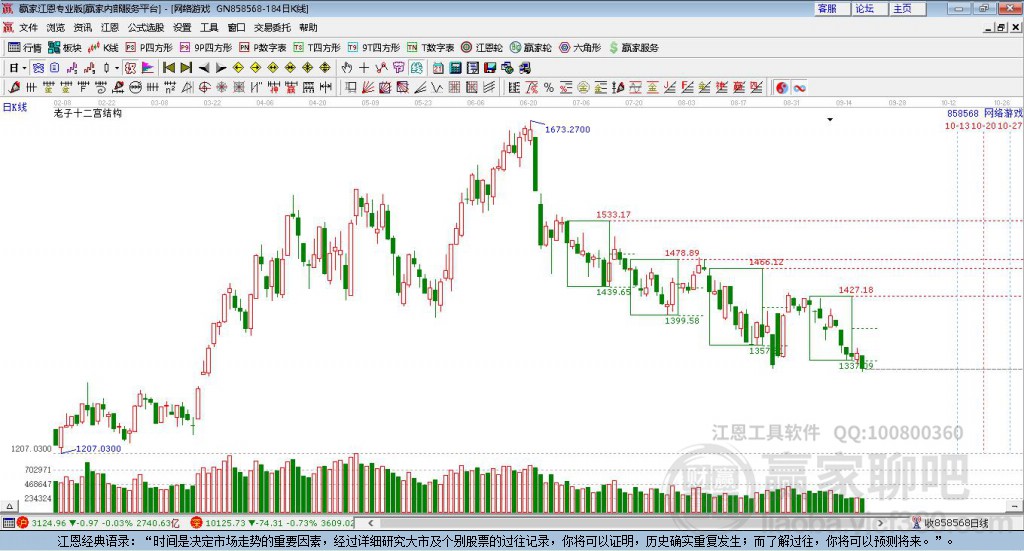
Task: Open the 浏览 menu
Action: (x=56, y=27)
